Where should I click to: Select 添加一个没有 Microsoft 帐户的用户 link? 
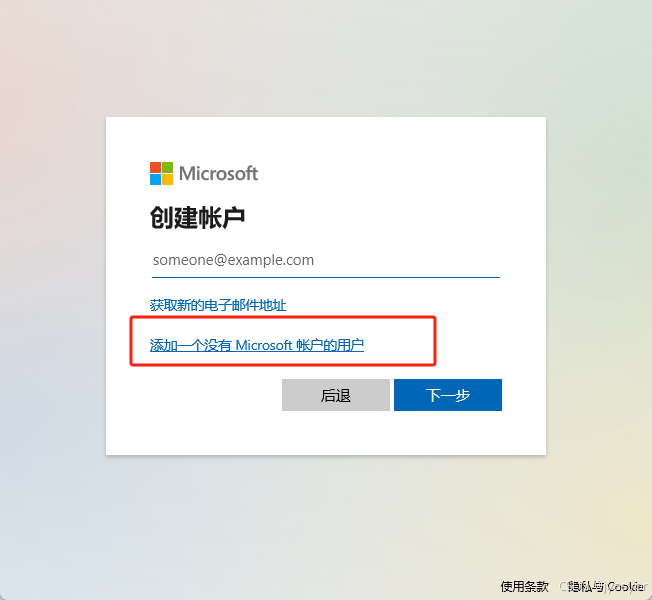(x=257, y=345)
